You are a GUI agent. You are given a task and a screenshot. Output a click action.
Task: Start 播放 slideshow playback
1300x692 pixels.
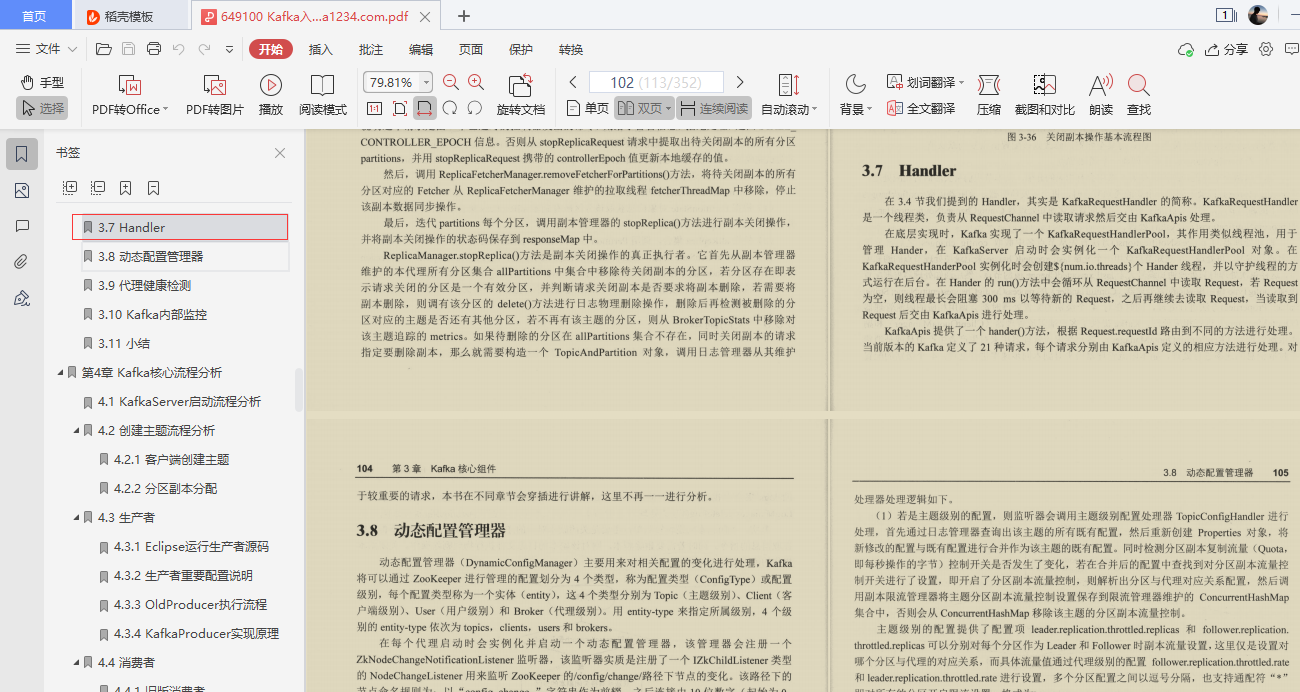click(270, 95)
